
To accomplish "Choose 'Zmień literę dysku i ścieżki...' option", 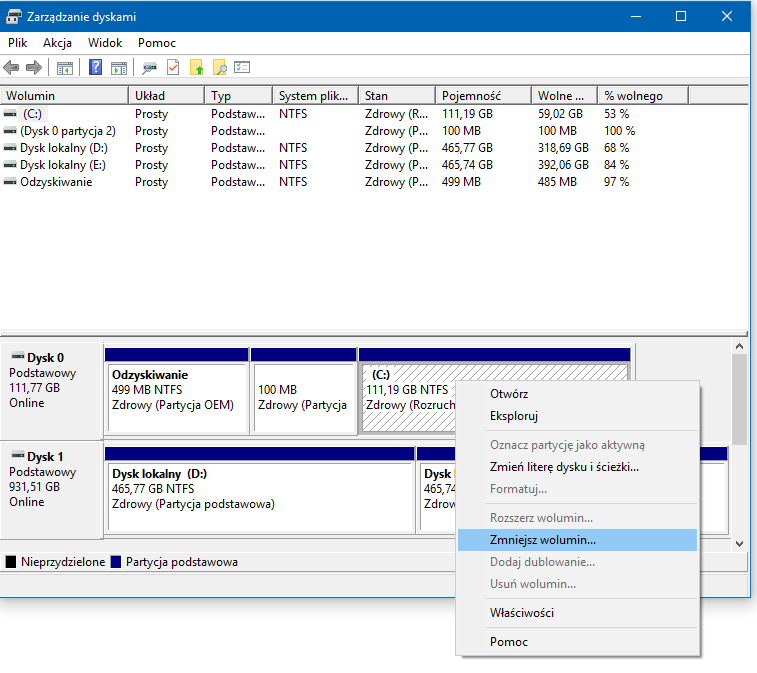I will [x=563, y=467].
